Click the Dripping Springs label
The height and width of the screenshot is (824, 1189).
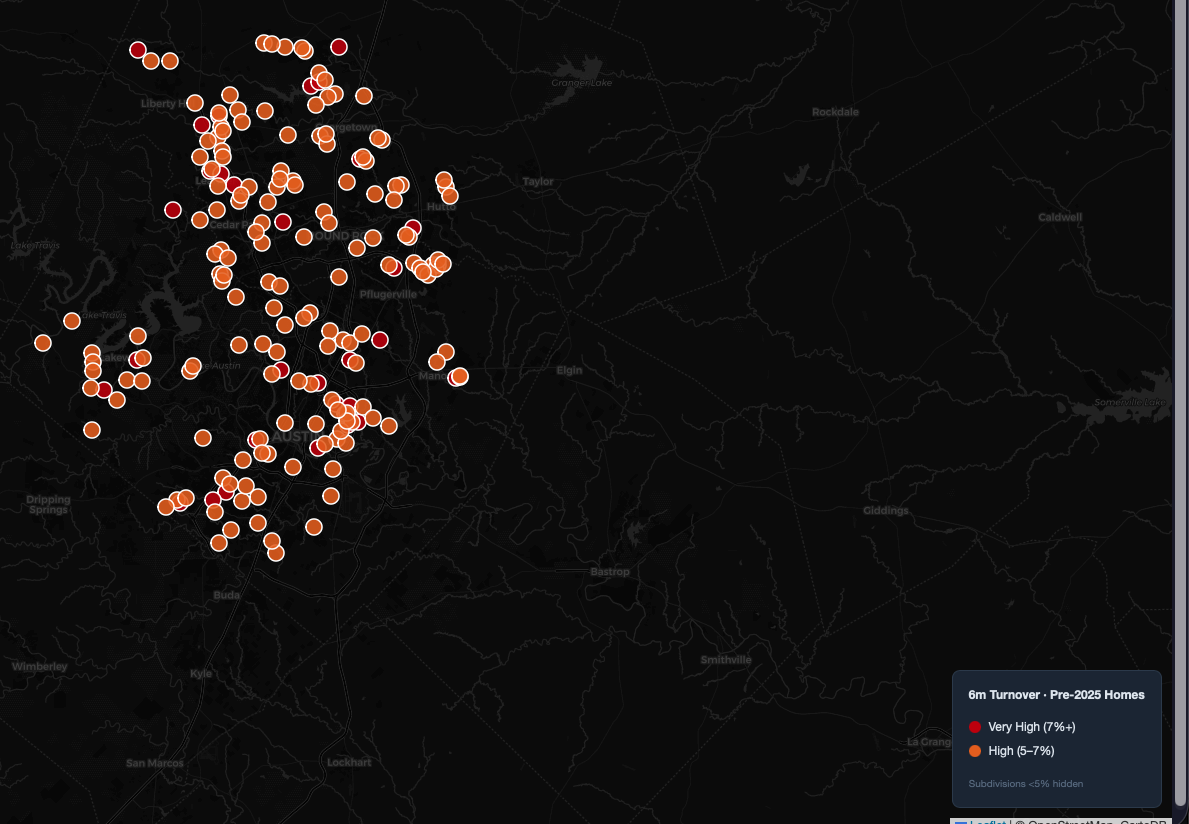click(x=49, y=505)
